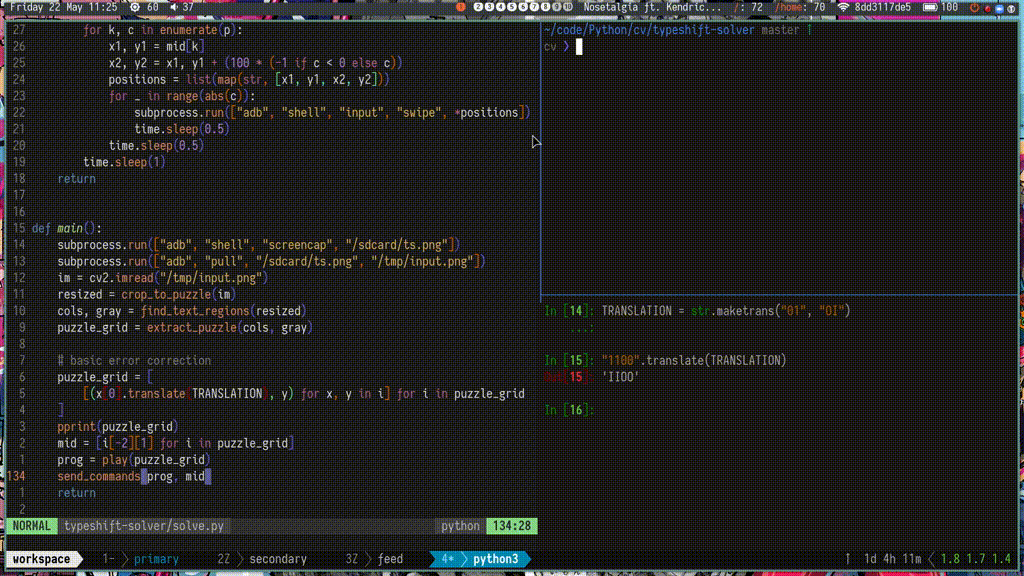Click the blue tray icon in top bar

[999, 8]
